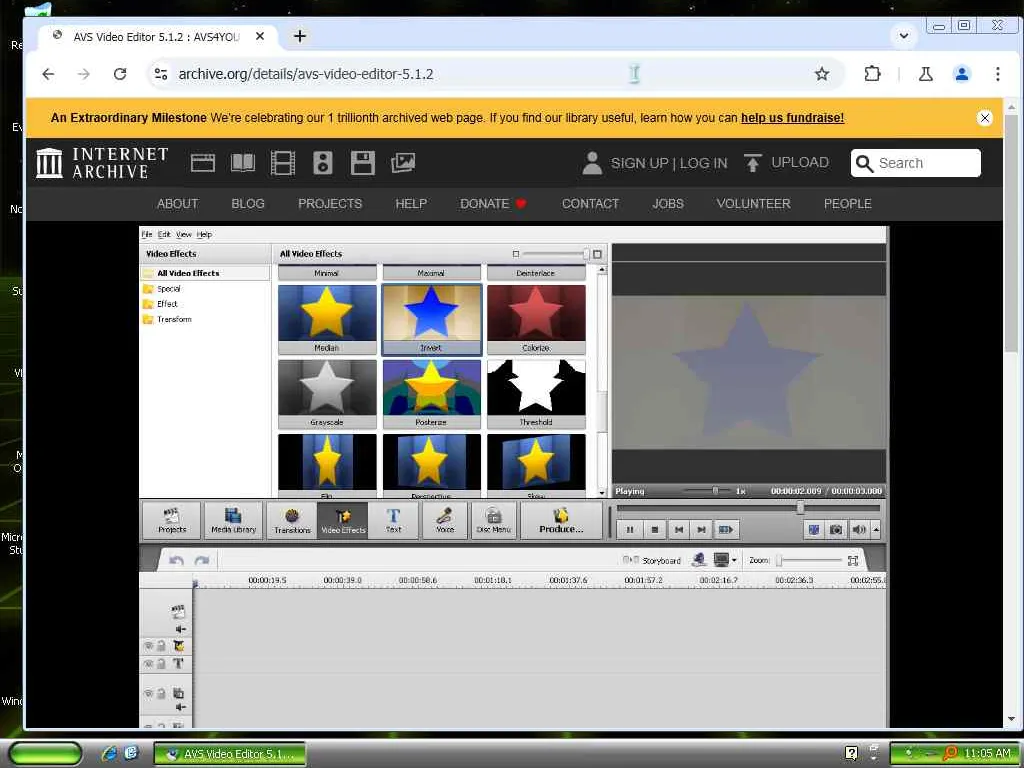The width and height of the screenshot is (1024, 768).
Task: Click the next scene playback button
Action: coord(726,530)
